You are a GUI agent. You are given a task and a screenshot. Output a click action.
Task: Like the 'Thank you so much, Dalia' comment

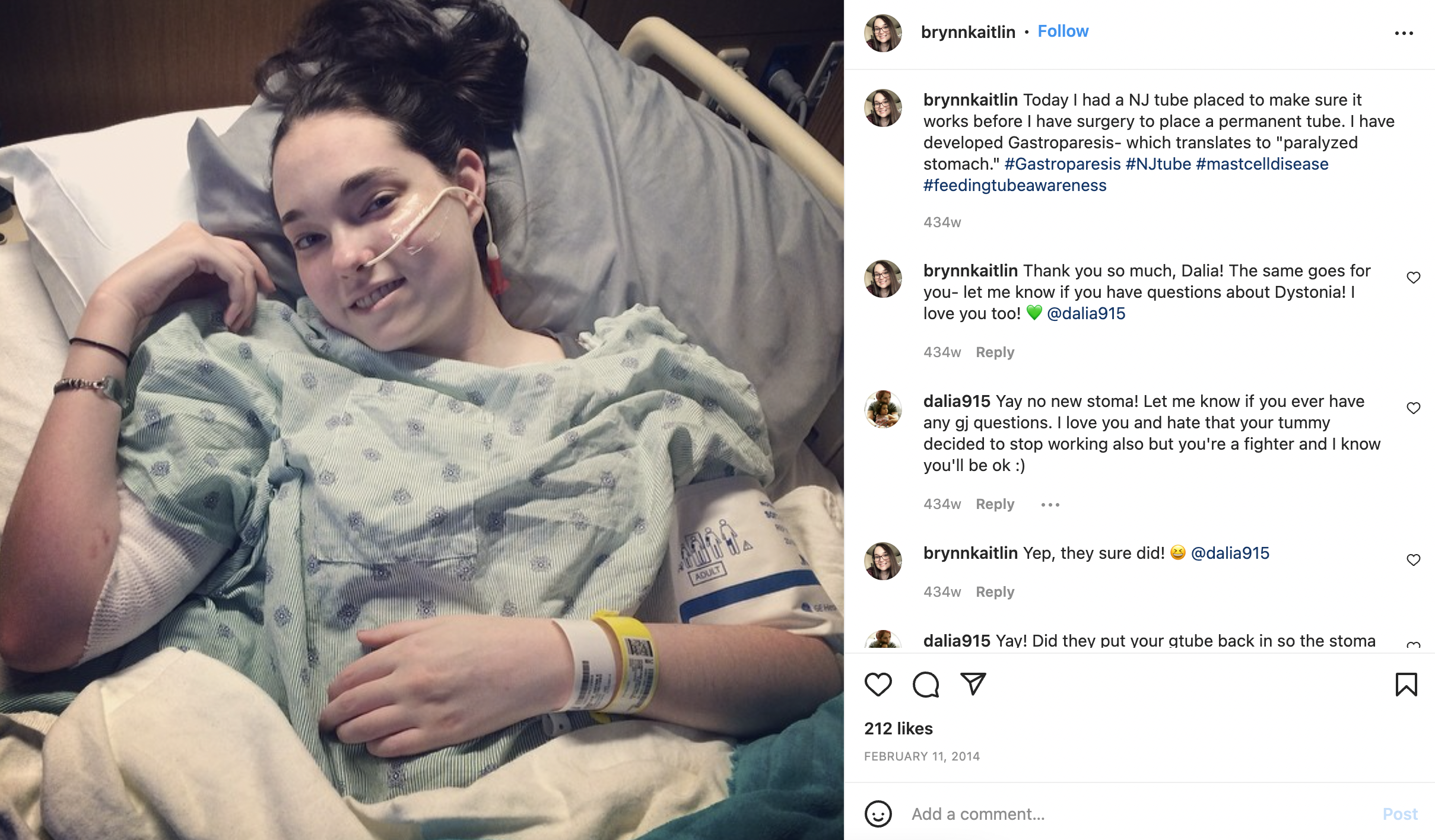coord(1414,278)
